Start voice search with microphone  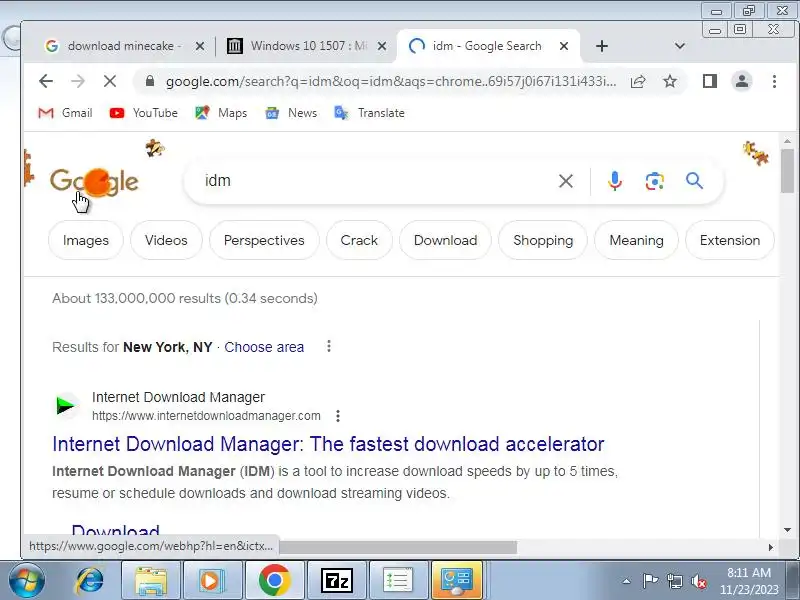click(x=615, y=181)
